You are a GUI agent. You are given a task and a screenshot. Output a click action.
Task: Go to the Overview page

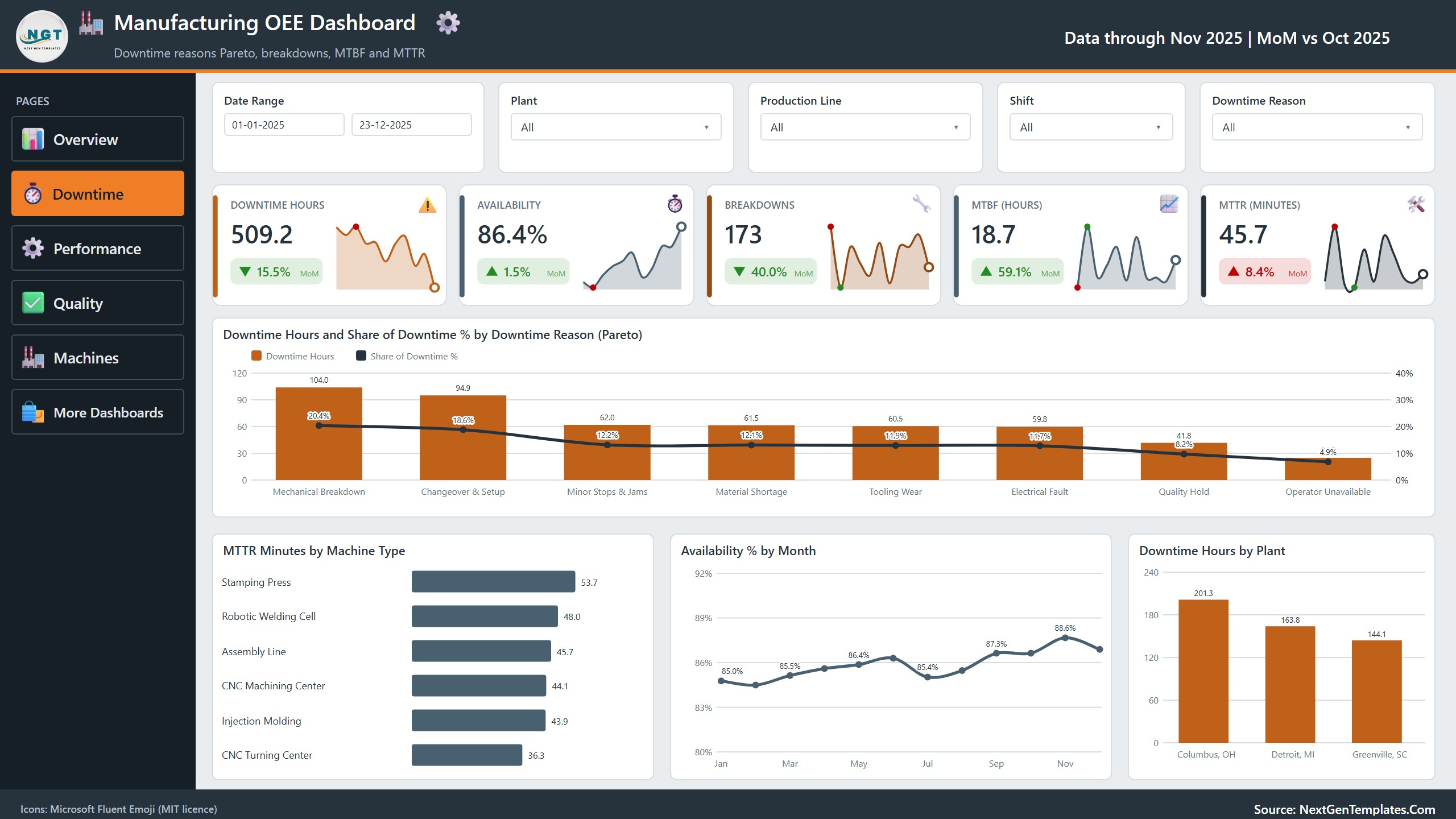pyautogui.click(x=98, y=139)
